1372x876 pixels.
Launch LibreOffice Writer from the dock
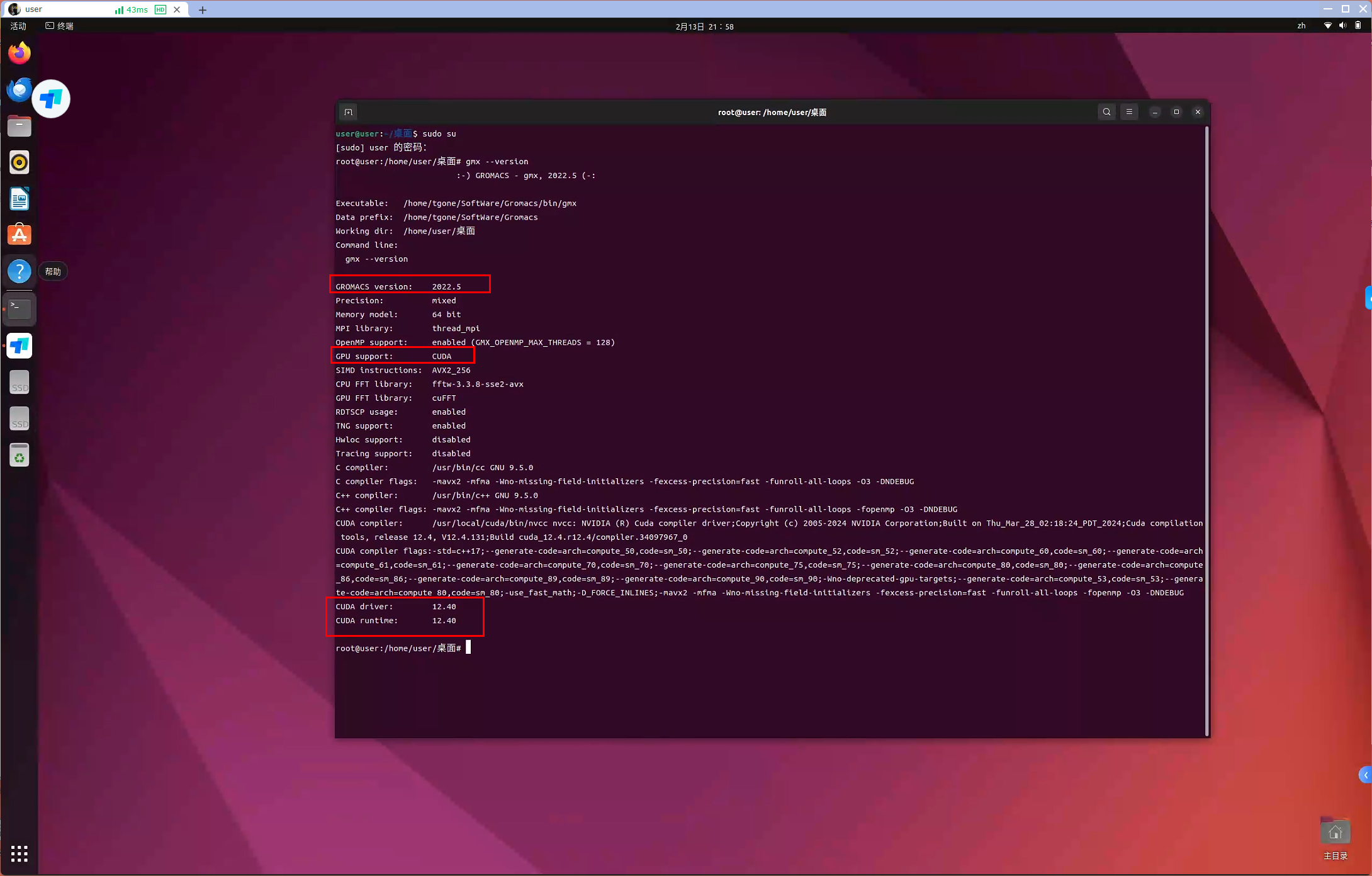[x=20, y=199]
